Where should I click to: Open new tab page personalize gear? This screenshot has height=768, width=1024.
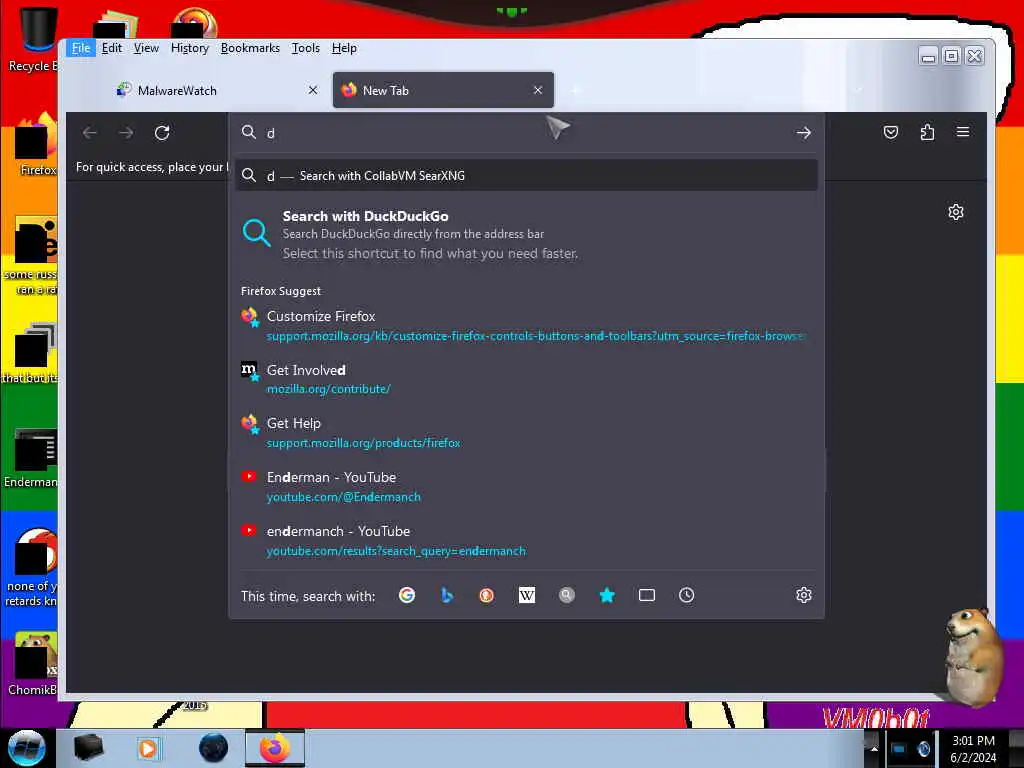pyautogui.click(x=956, y=212)
